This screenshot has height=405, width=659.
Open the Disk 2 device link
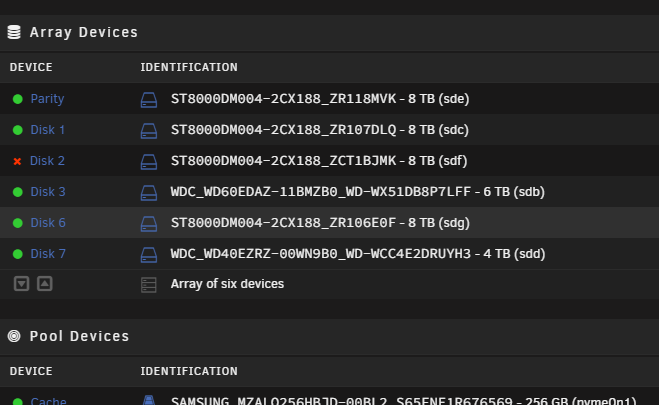tap(47, 161)
